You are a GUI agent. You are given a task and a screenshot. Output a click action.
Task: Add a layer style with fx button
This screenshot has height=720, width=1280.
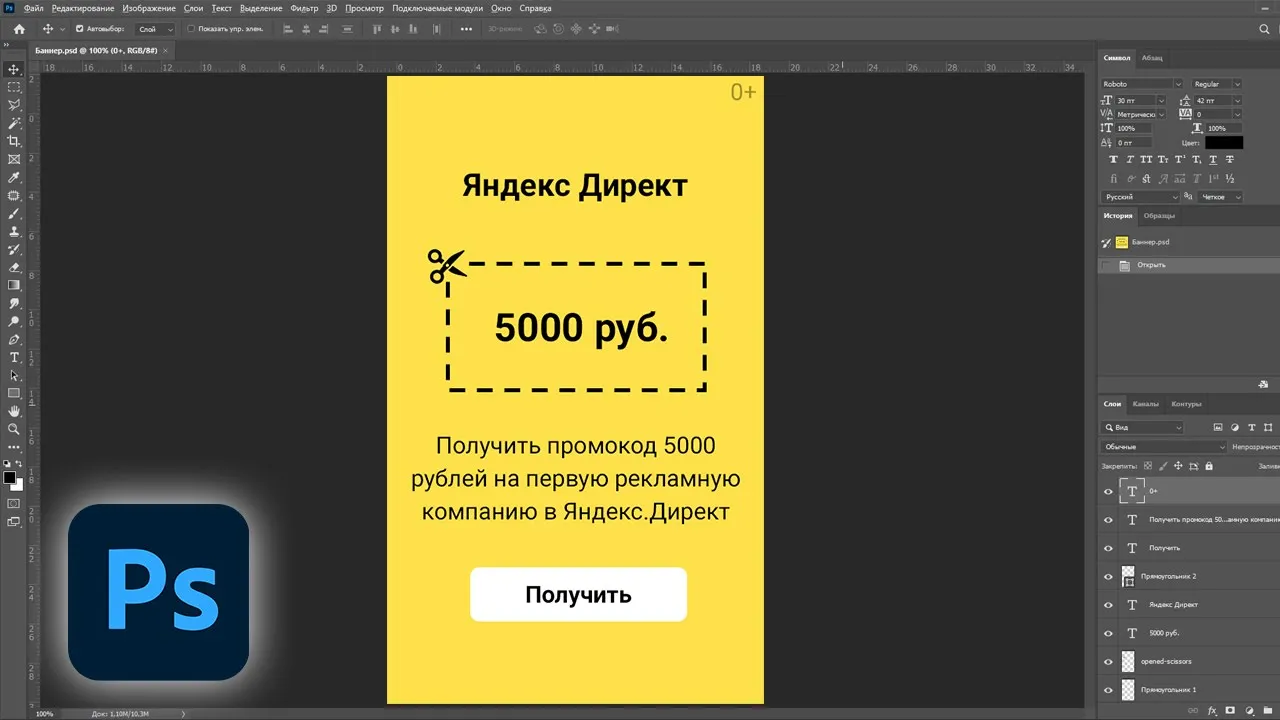tap(1212, 711)
